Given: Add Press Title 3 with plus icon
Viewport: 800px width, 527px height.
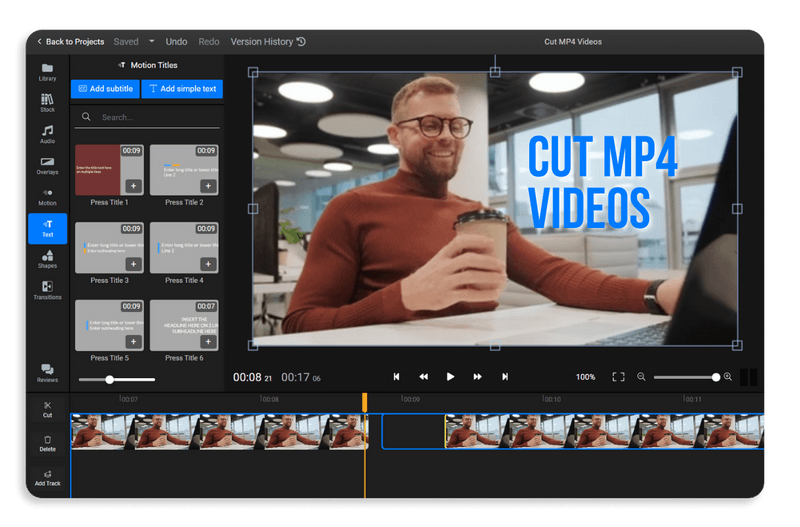Looking at the screenshot, I should click(x=134, y=264).
